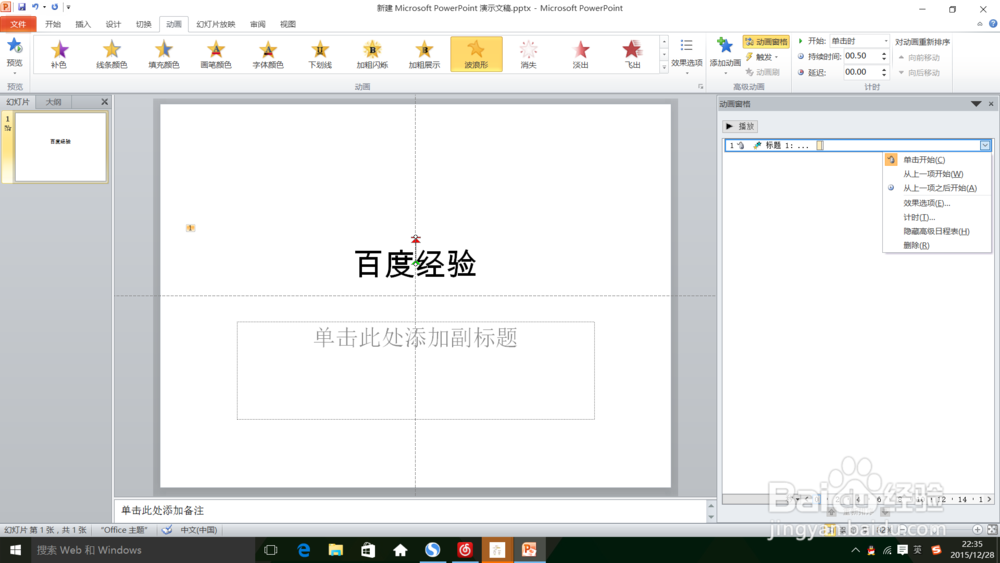
Task: Open the 文件 file tab
Action: [18, 24]
